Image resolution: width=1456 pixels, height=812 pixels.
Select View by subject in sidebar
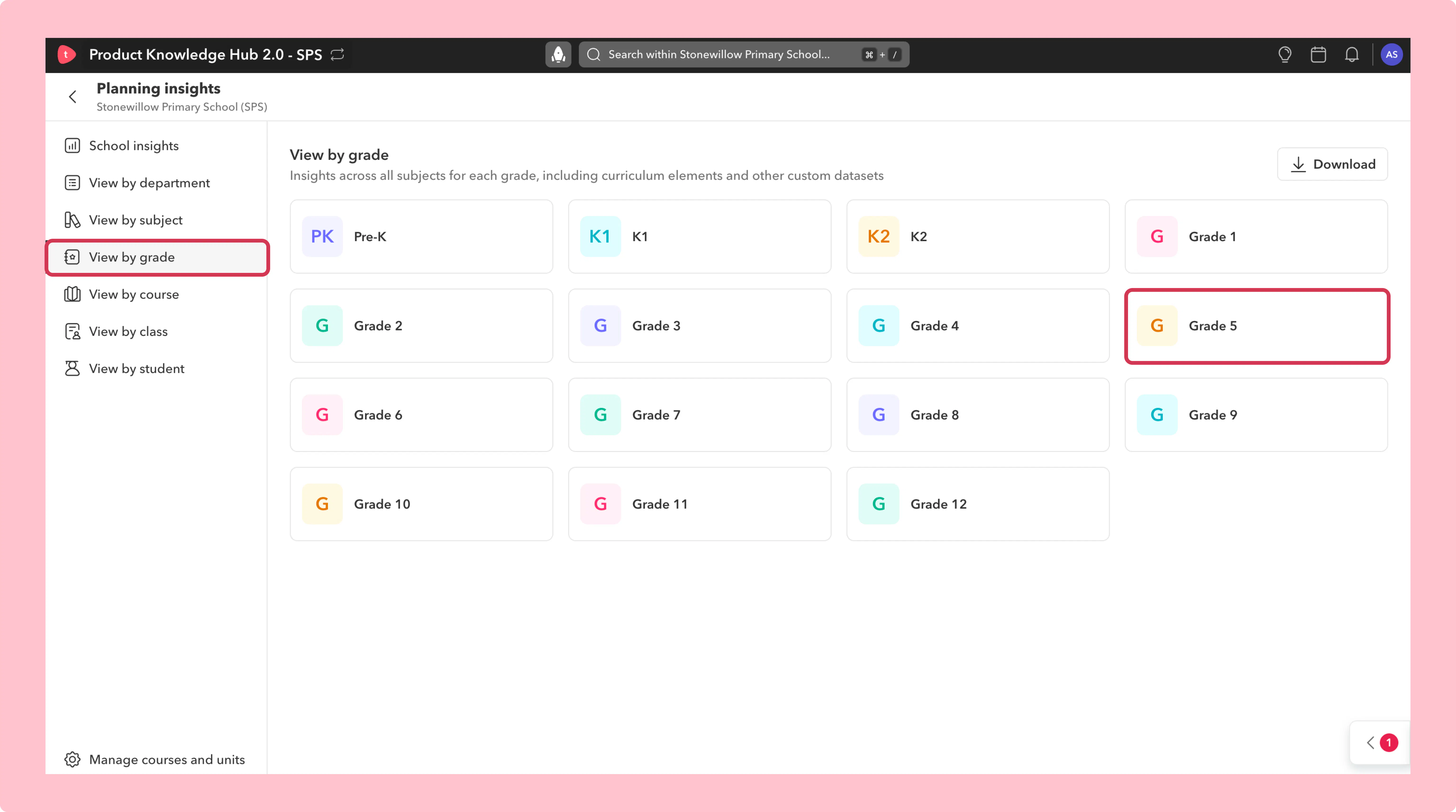tap(156, 220)
